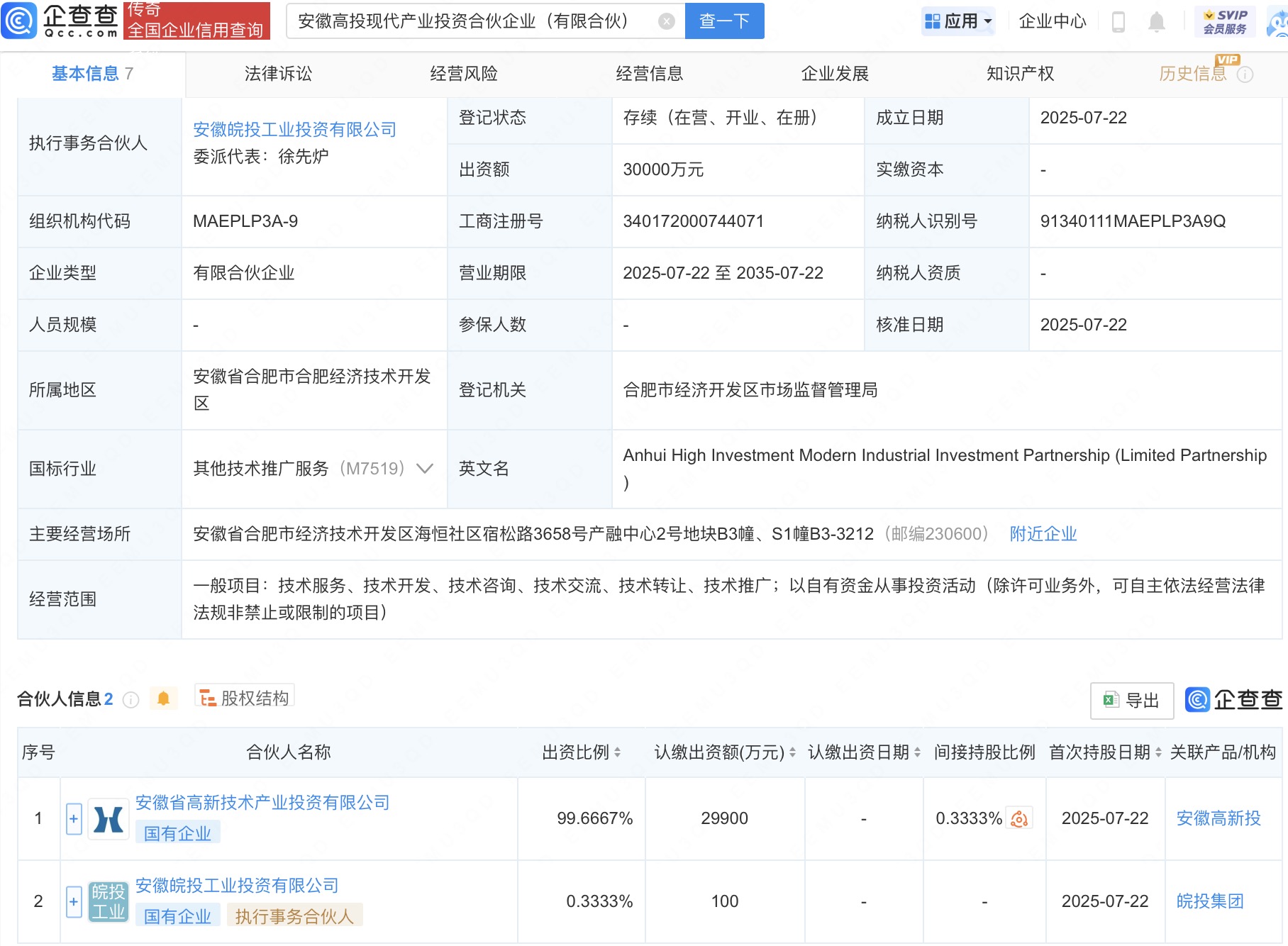Clear the search box with the X icon
1288x946 pixels.
[667, 21]
